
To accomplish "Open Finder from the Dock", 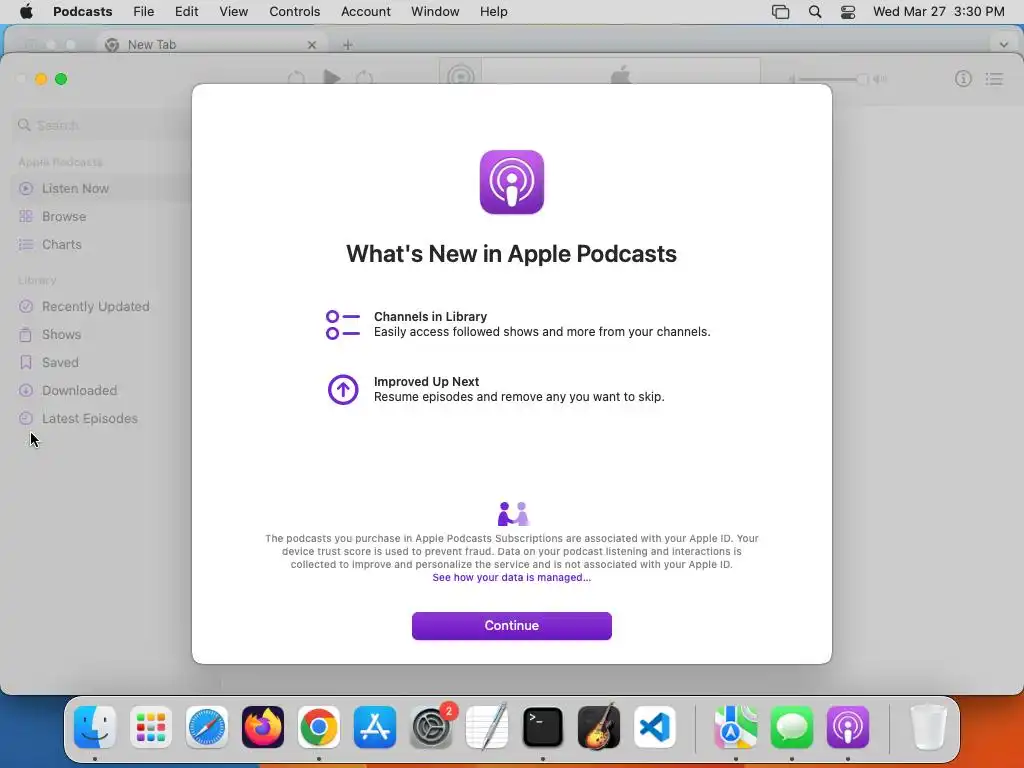I will (x=95, y=727).
